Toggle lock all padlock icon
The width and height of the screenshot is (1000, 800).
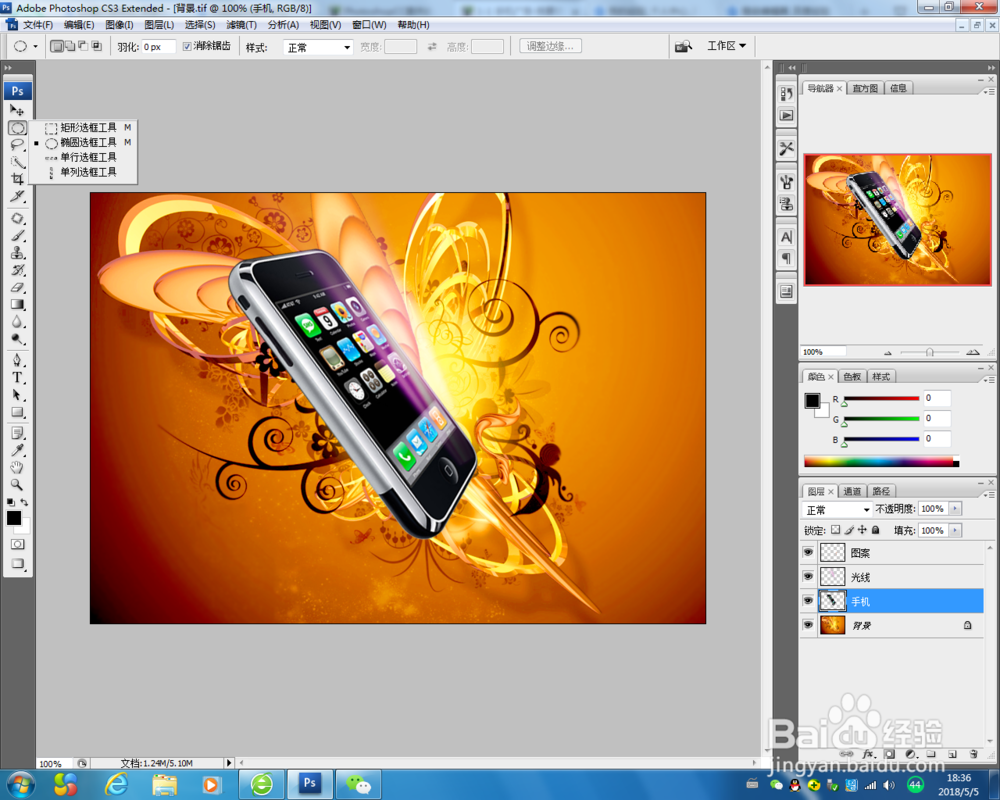[876, 530]
